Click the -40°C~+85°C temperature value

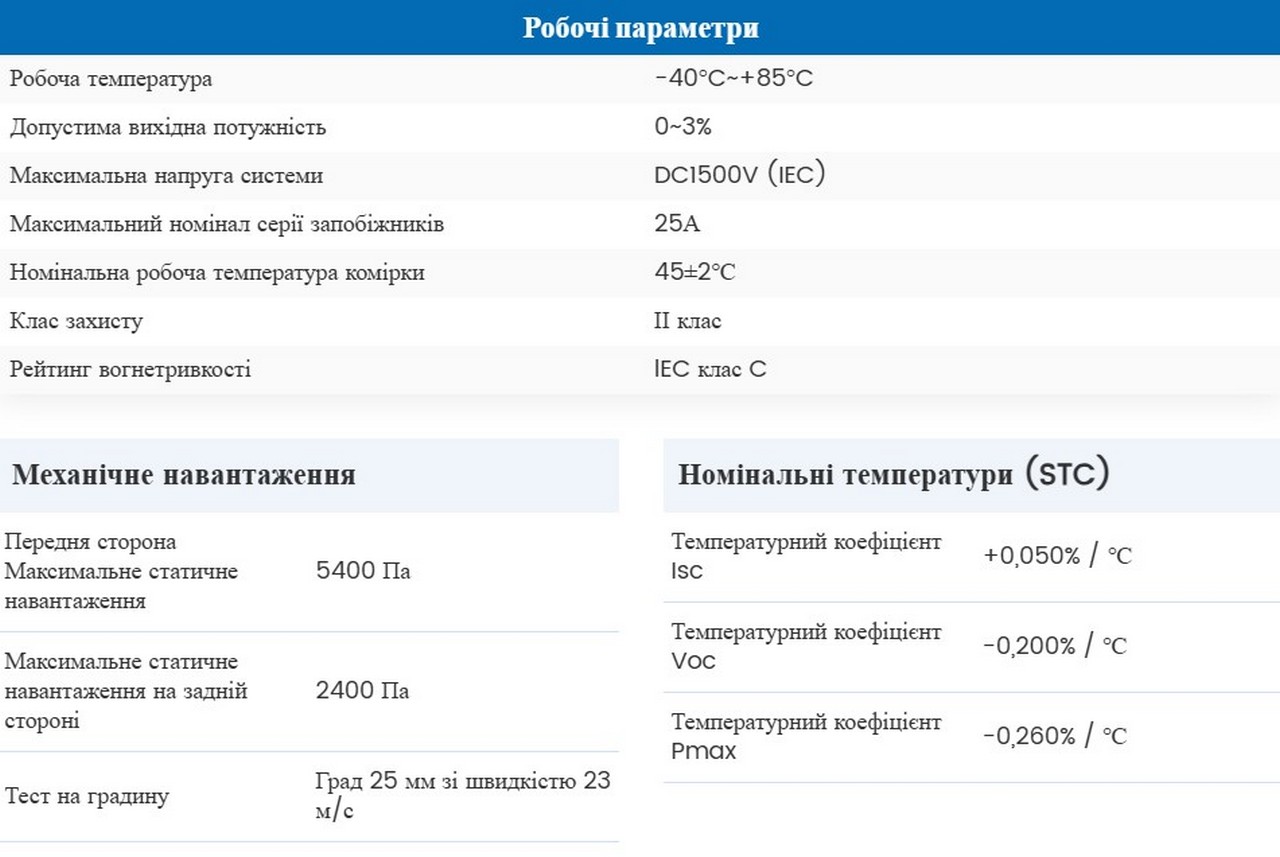click(x=733, y=78)
